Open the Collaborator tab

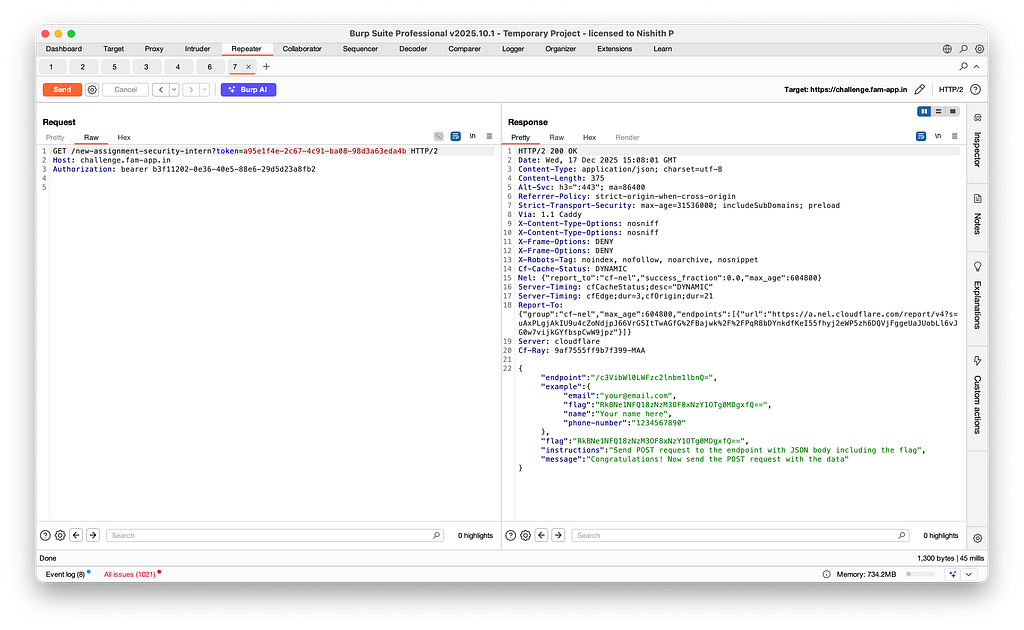pyautogui.click(x=302, y=49)
